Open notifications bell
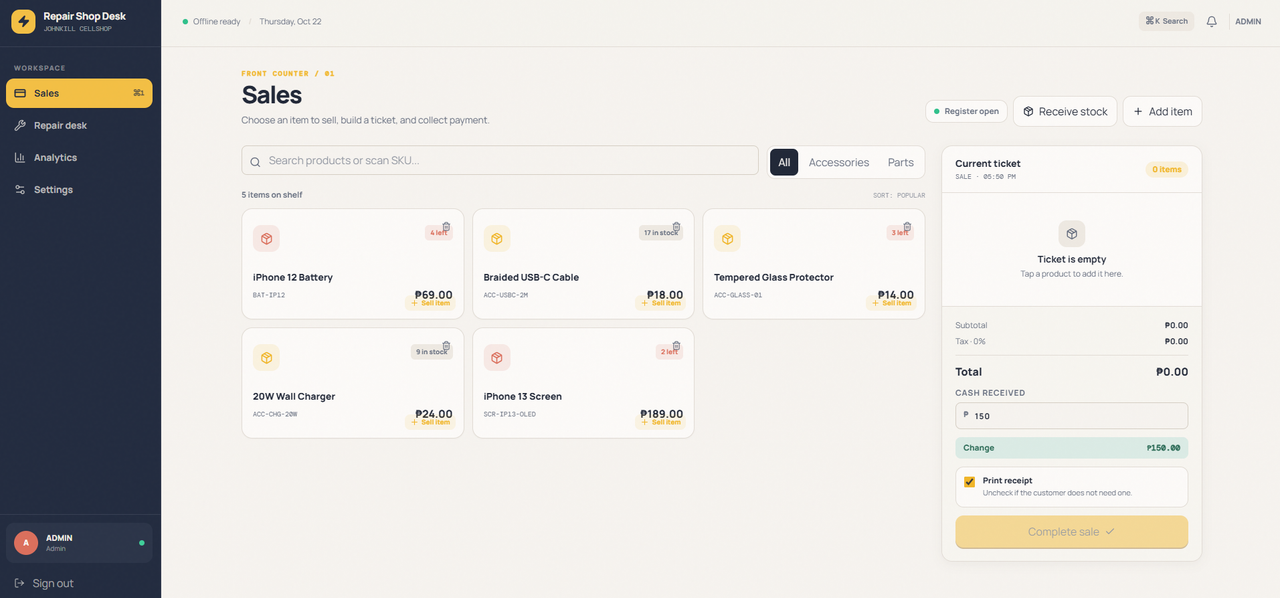The image size is (1280, 598). (x=1212, y=21)
